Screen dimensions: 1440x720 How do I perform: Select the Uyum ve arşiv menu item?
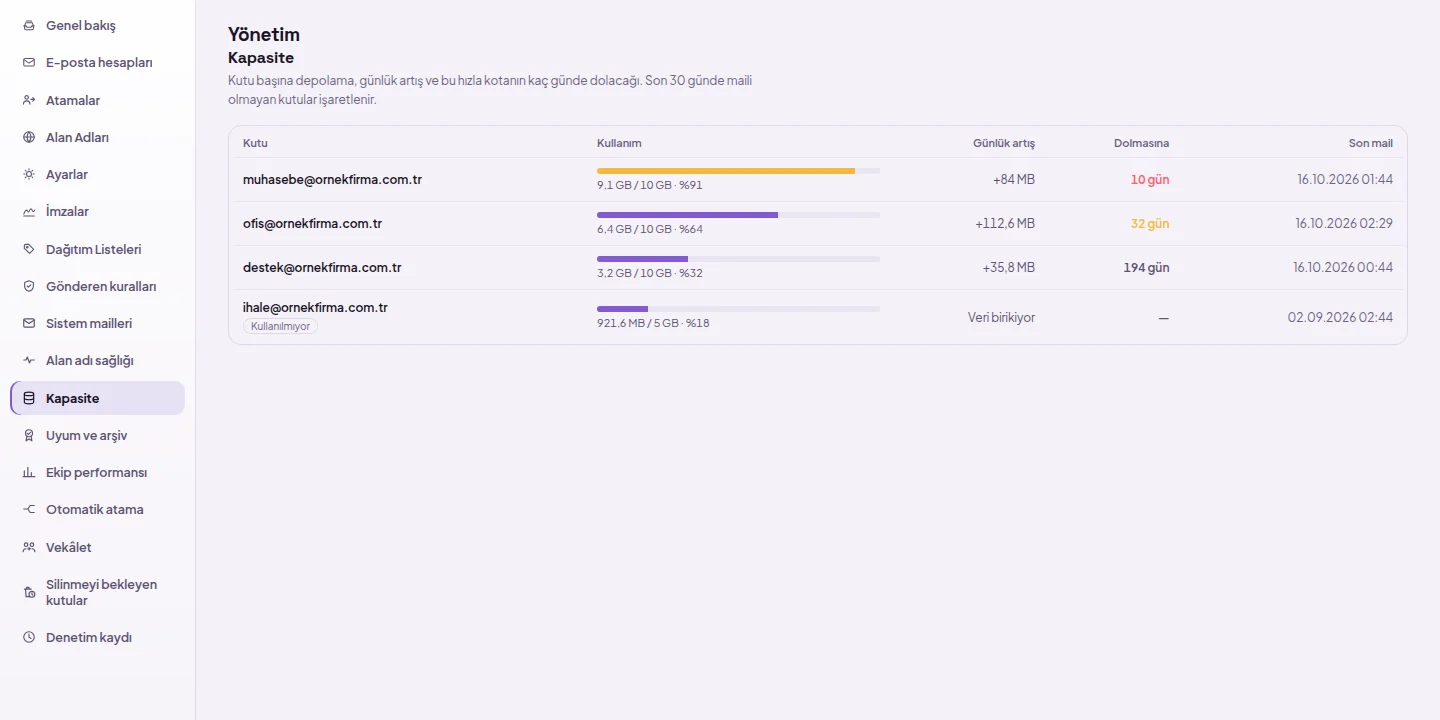pos(98,435)
